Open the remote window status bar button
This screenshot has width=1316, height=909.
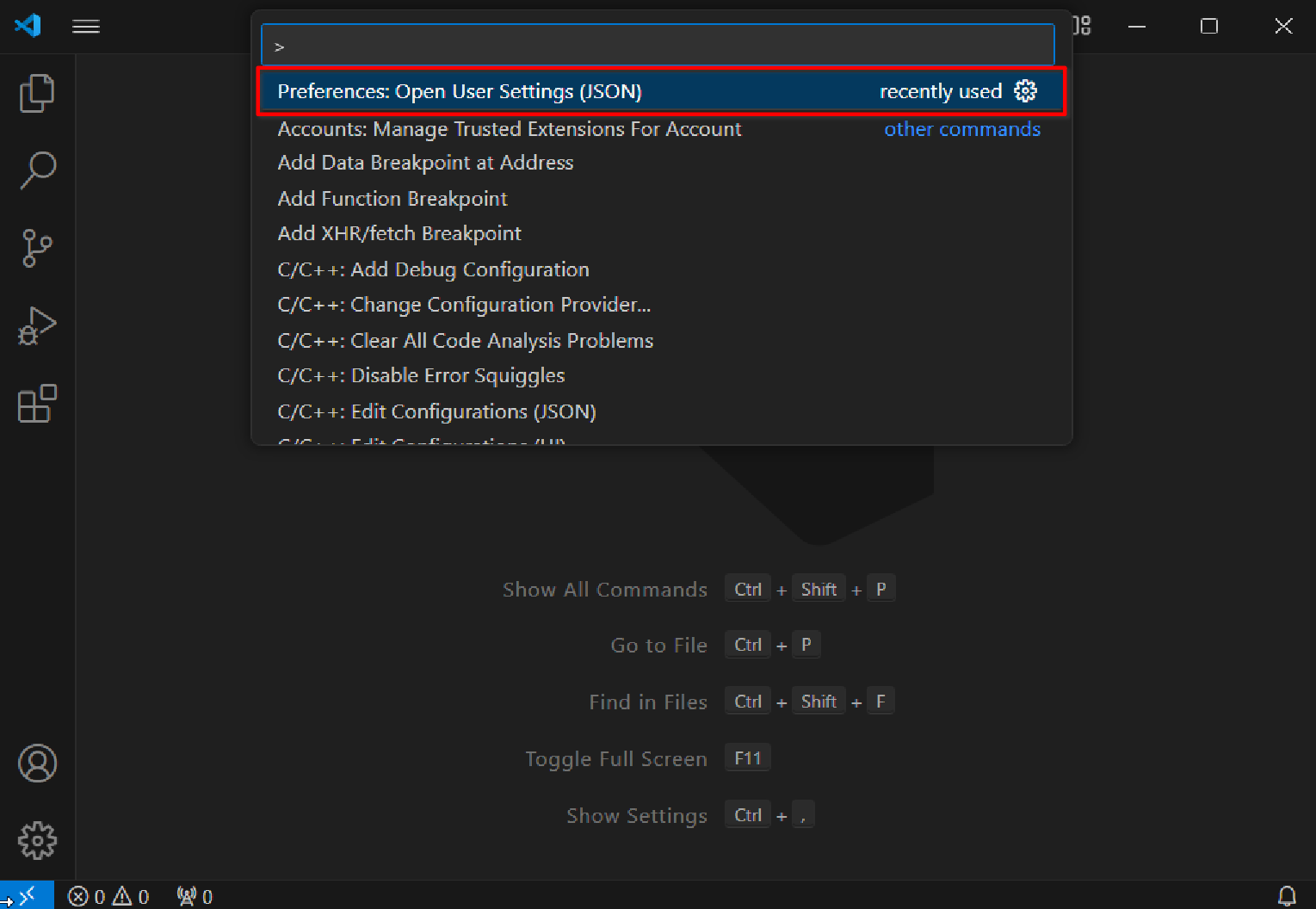point(27,896)
